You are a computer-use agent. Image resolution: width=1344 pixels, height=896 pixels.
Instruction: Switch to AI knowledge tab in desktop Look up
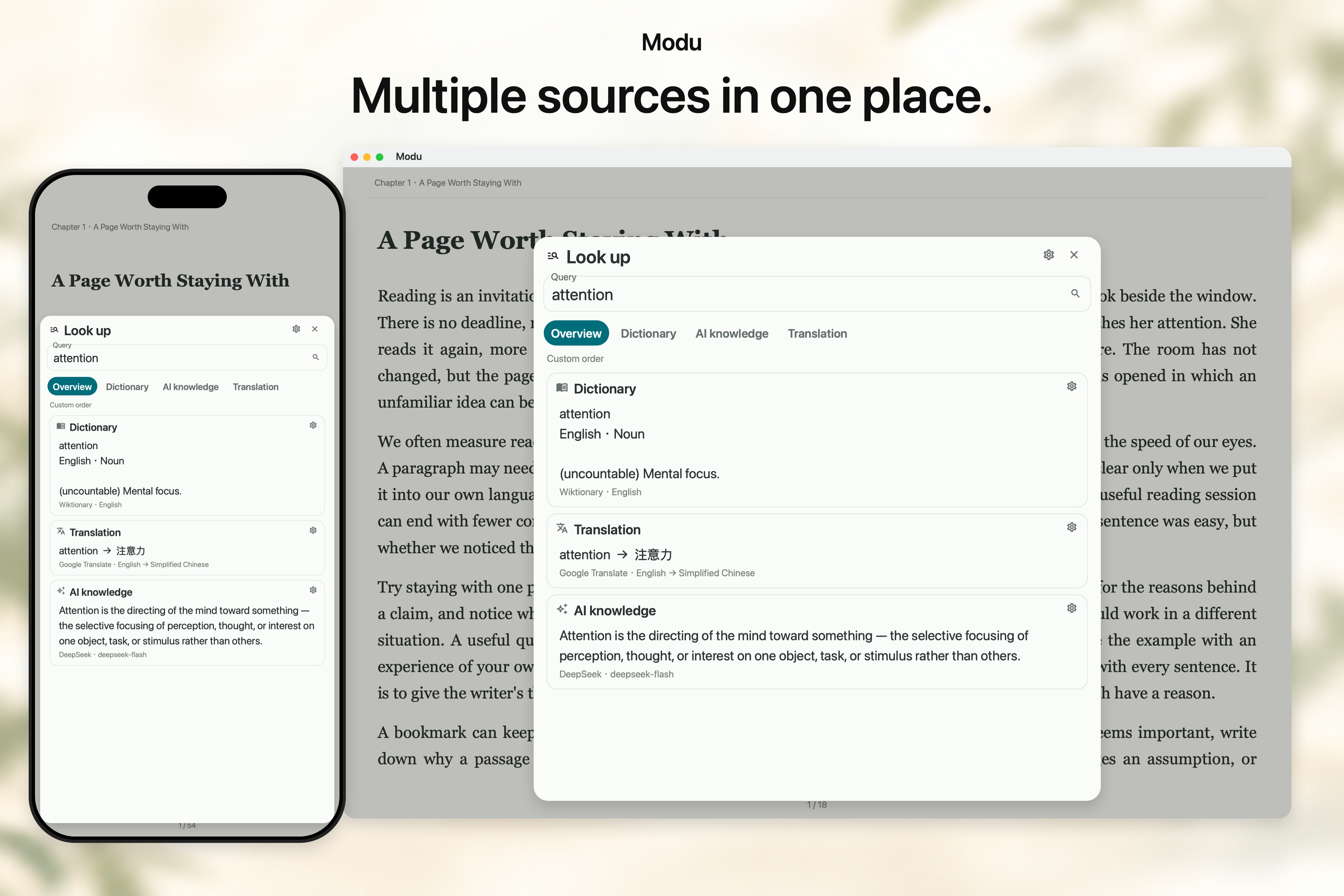(731, 334)
